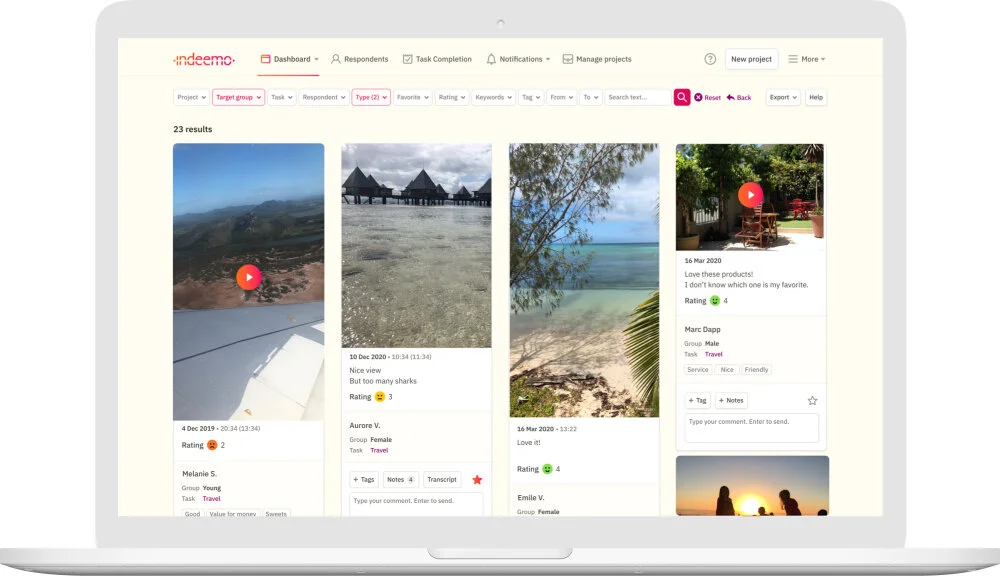The width and height of the screenshot is (1000, 576).
Task: Add Notes to Marc Dapp's post
Action: point(732,401)
